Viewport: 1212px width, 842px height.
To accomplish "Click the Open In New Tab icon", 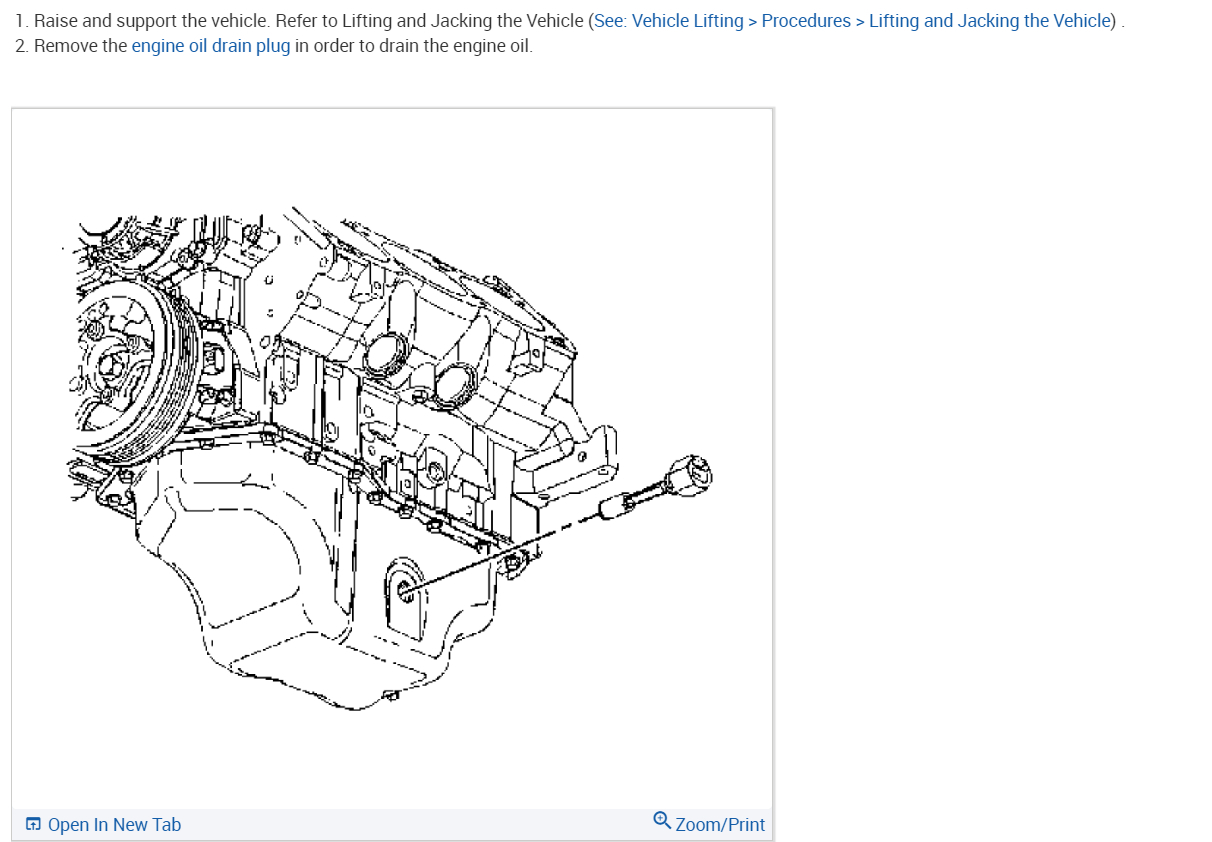I will click(x=33, y=825).
